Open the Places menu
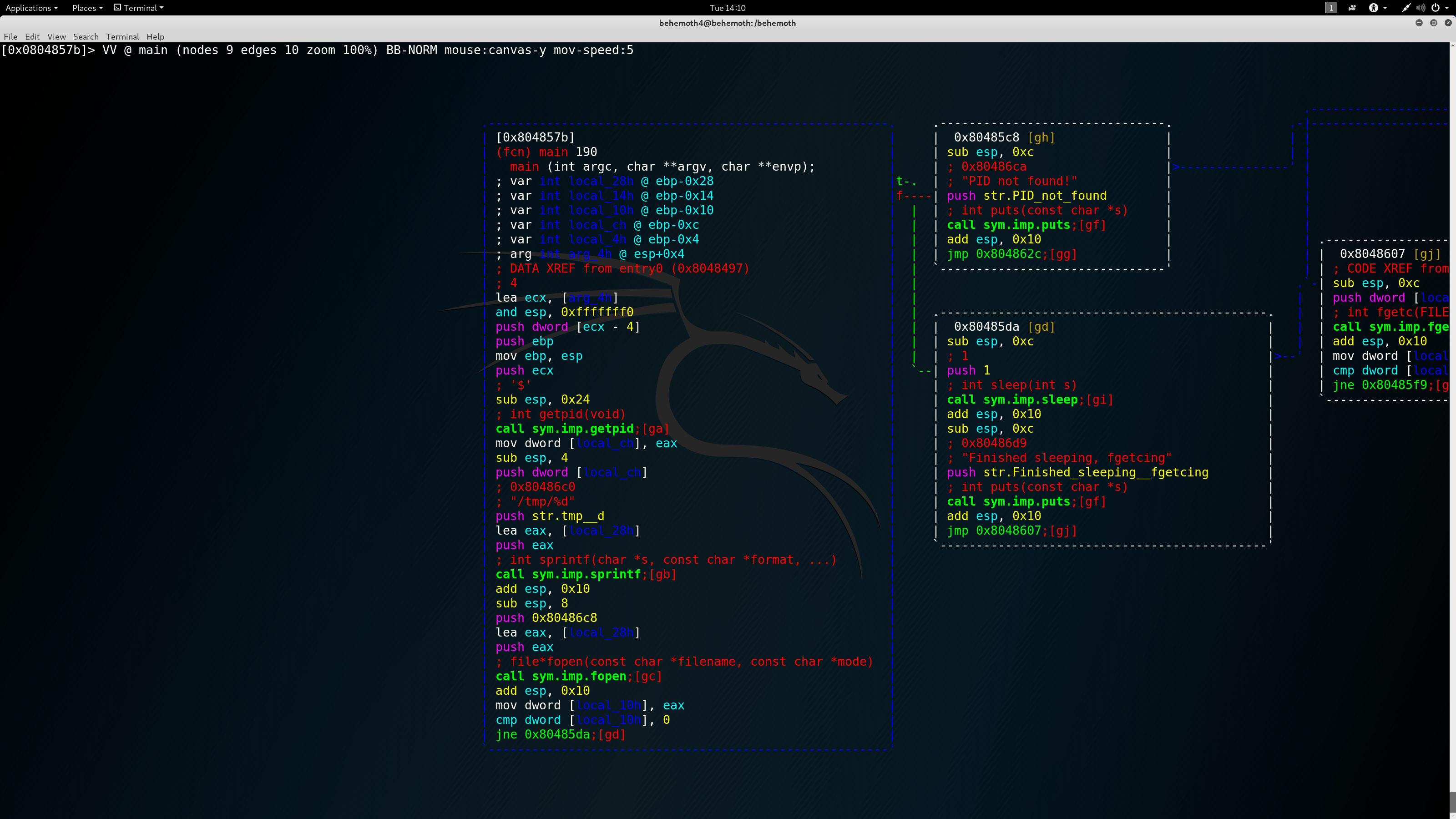Viewport: 1456px width, 819px height. click(x=88, y=8)
